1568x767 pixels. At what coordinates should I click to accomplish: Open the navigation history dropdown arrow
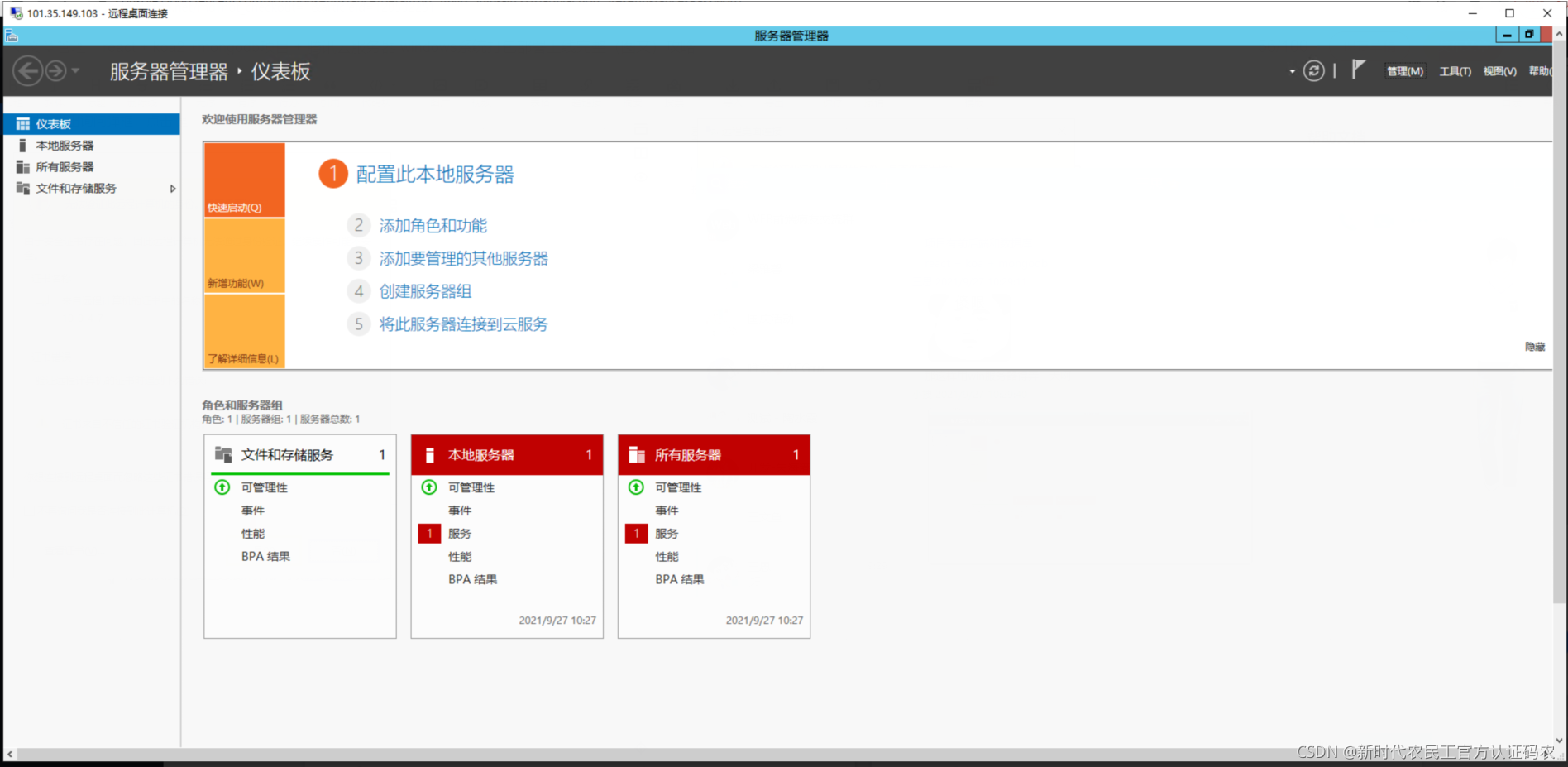(75, 71)
